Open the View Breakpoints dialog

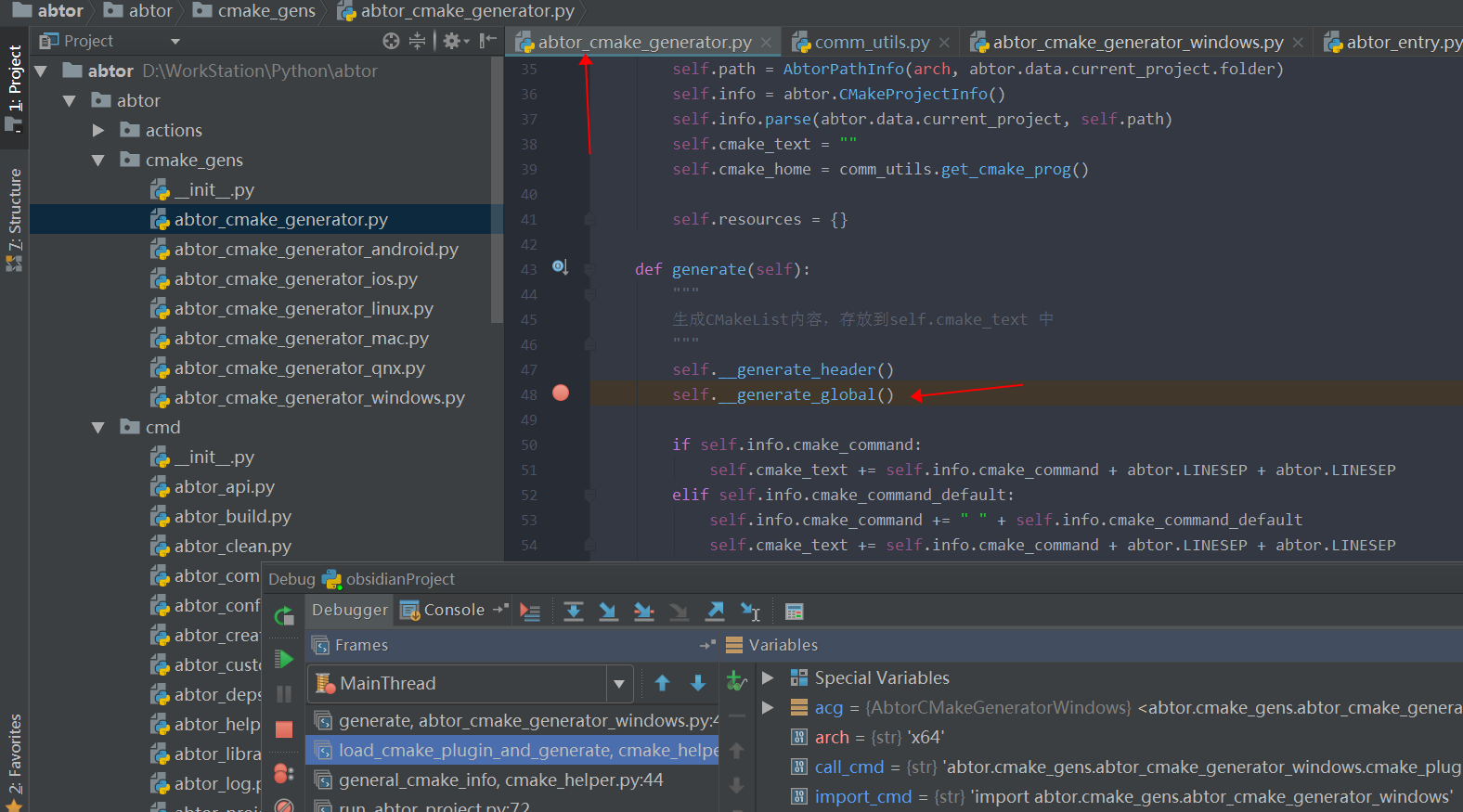tap(284, 773)
